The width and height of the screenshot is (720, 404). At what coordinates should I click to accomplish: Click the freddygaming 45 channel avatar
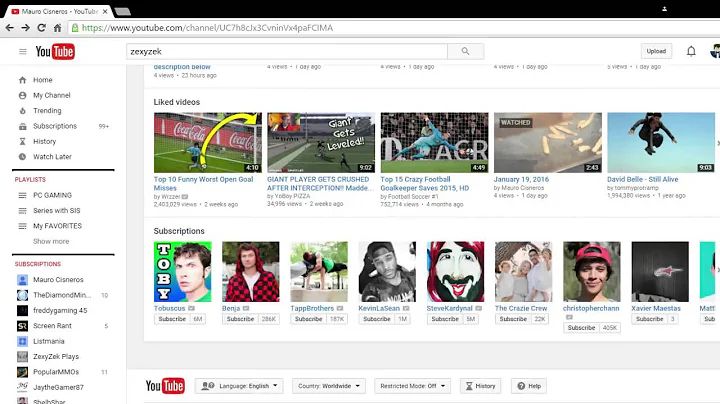point(22,310)
